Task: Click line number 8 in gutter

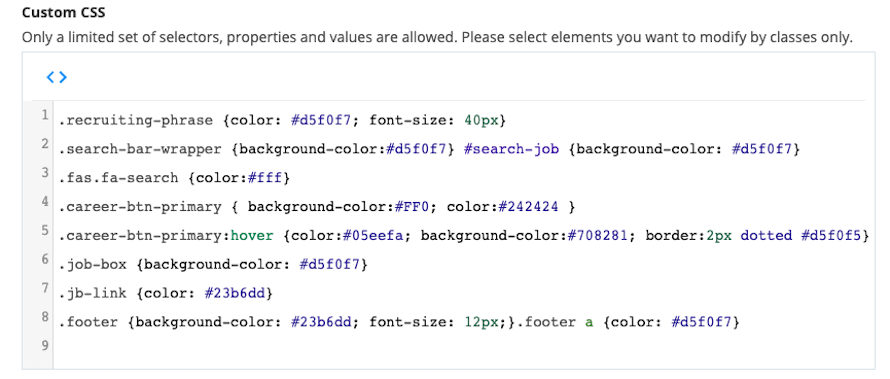Action: tap(44, 317)
